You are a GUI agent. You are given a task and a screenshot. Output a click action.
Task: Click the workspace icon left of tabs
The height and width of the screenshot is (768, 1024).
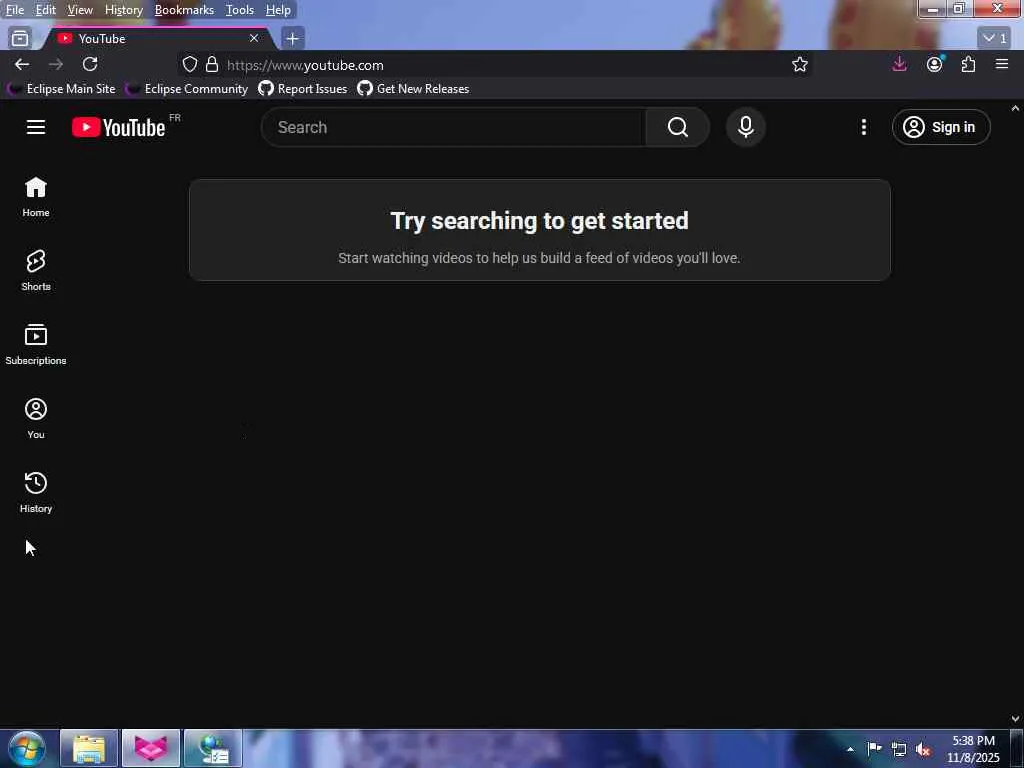pyautogui.click(x=20, y=39)
